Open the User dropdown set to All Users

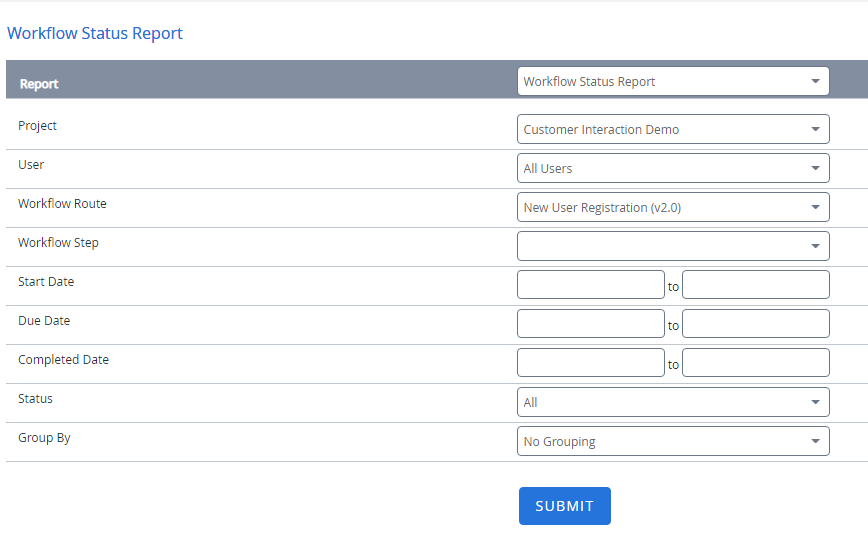click(x=673, y=169)
